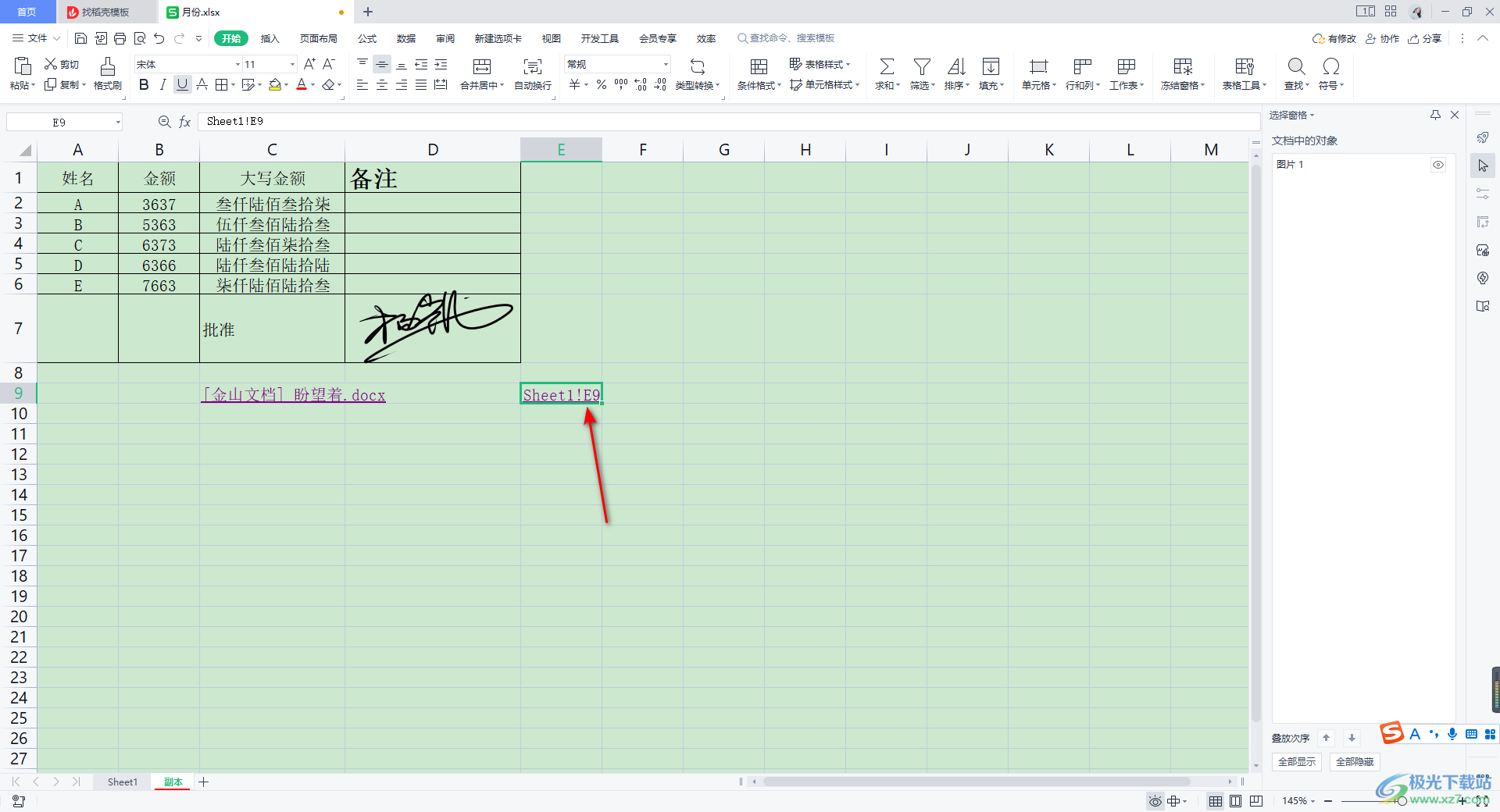The width and height of the screenshot is (1500, 812).
Task: Toggle Italic formatting
Action: (162, 84)
